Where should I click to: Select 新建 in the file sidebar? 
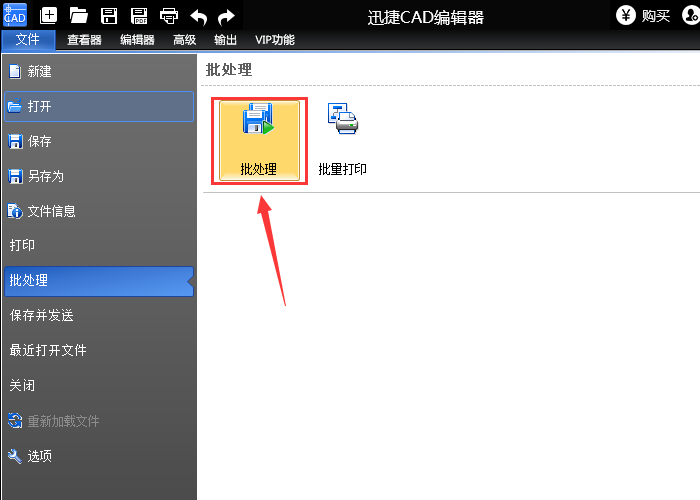click(40, 72)
